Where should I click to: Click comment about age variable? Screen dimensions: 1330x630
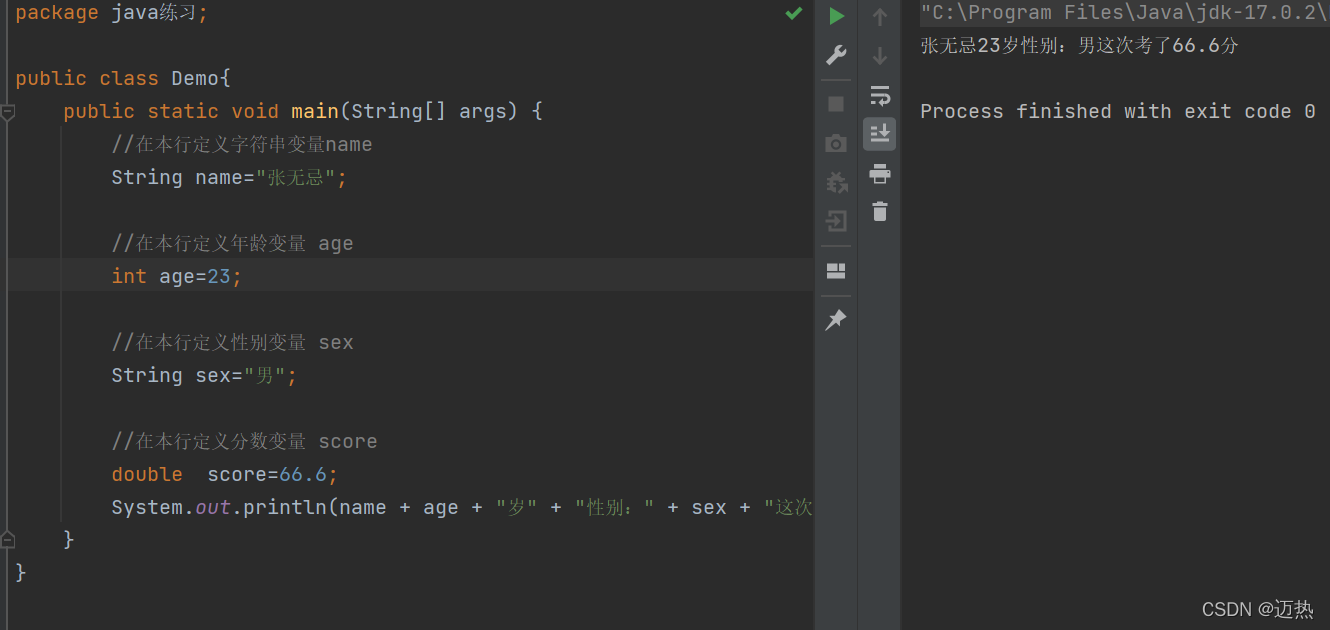[x=232, y=243]
